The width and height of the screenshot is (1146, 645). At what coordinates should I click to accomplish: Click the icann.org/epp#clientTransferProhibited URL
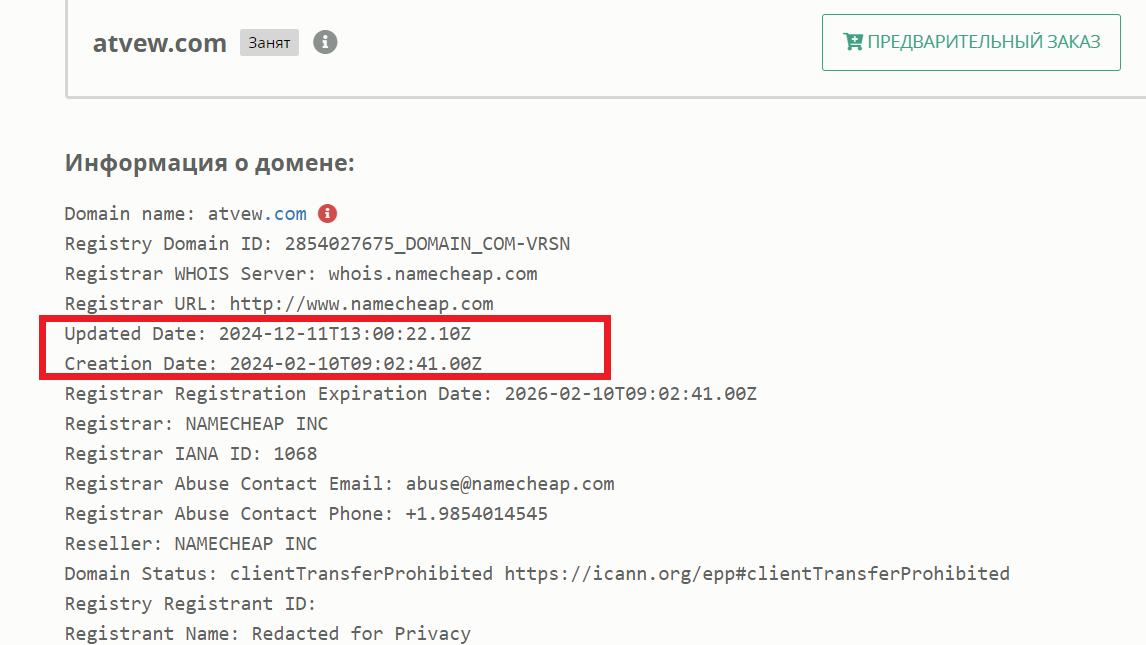coord(757,573)
